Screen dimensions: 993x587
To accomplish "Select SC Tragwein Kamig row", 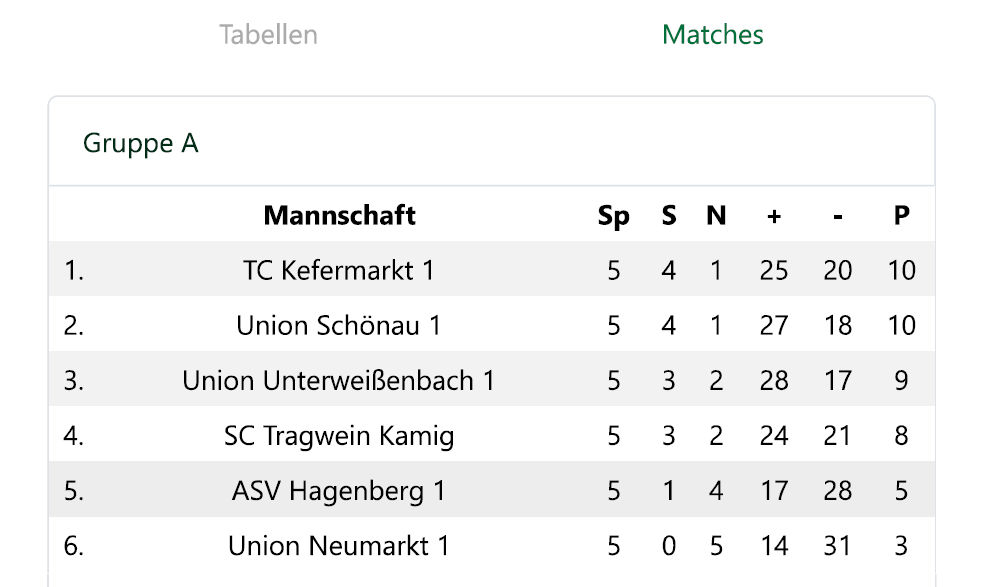I will (339, 436).
